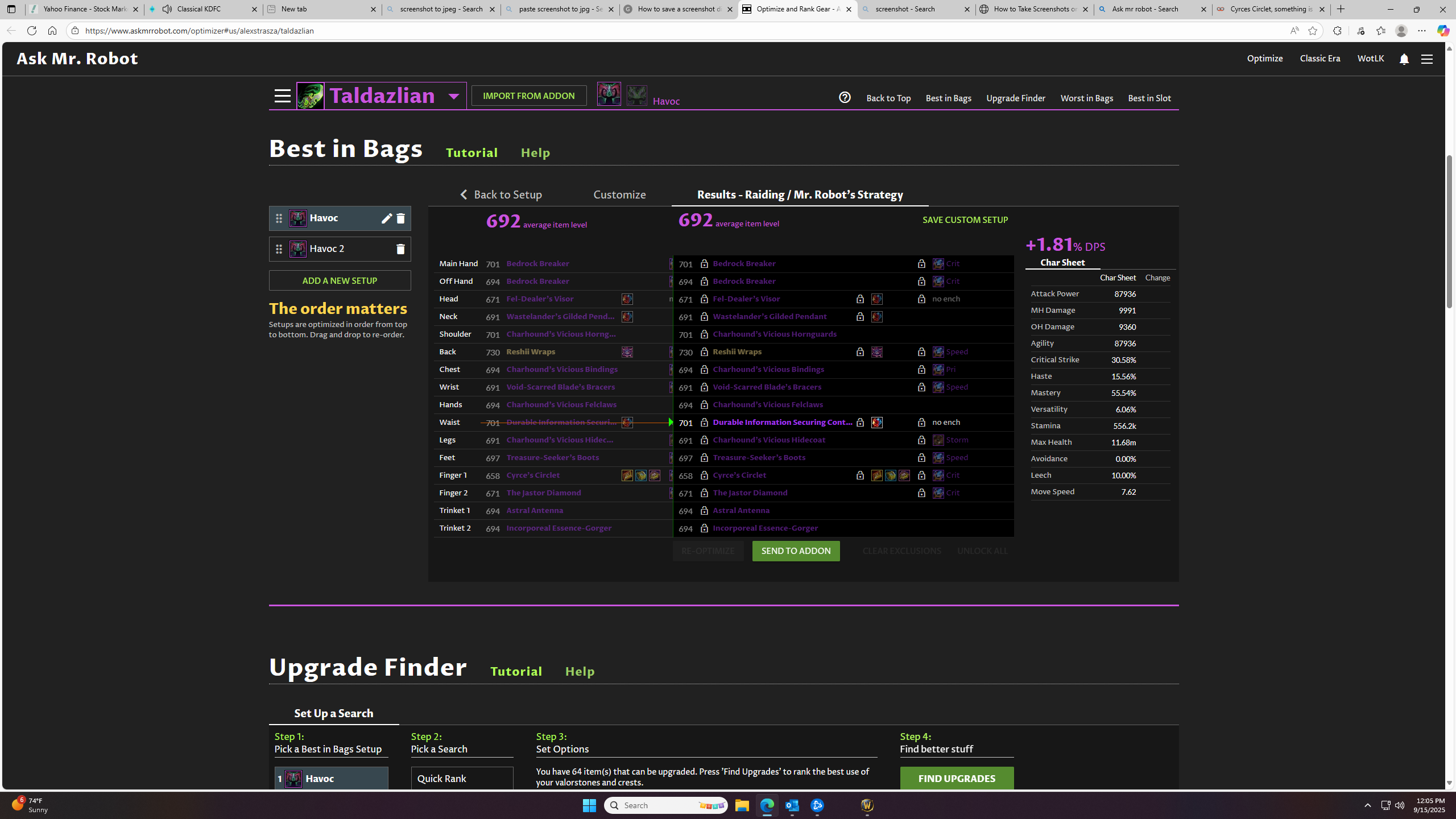Click the page vertical scrollbar thumb
The height and width of the screenshot is (819, 1456).
[1449, 230]
